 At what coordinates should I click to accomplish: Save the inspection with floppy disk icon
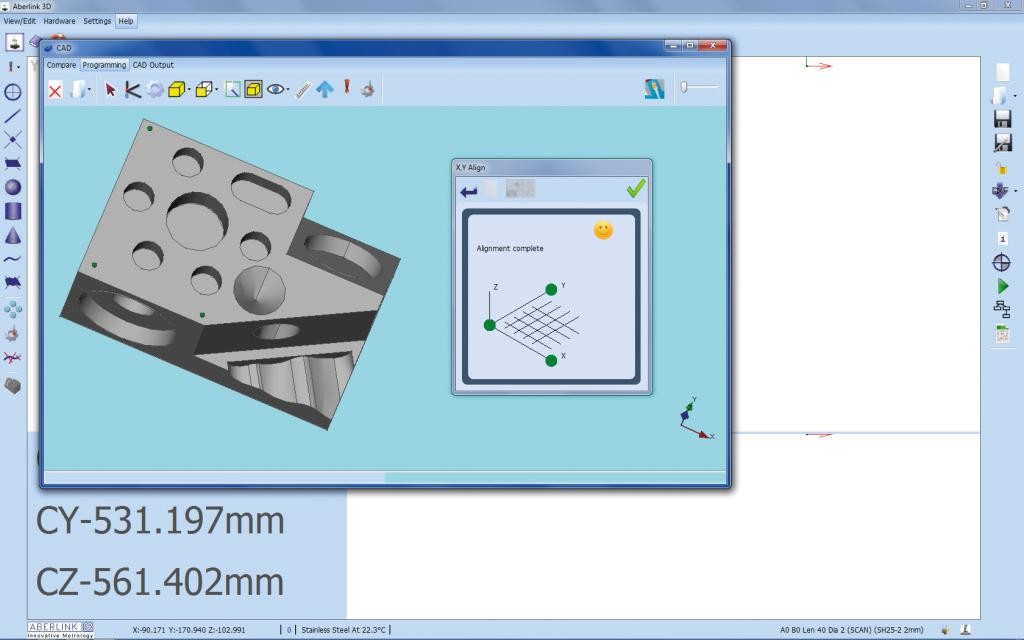(x=1002, y=119)
